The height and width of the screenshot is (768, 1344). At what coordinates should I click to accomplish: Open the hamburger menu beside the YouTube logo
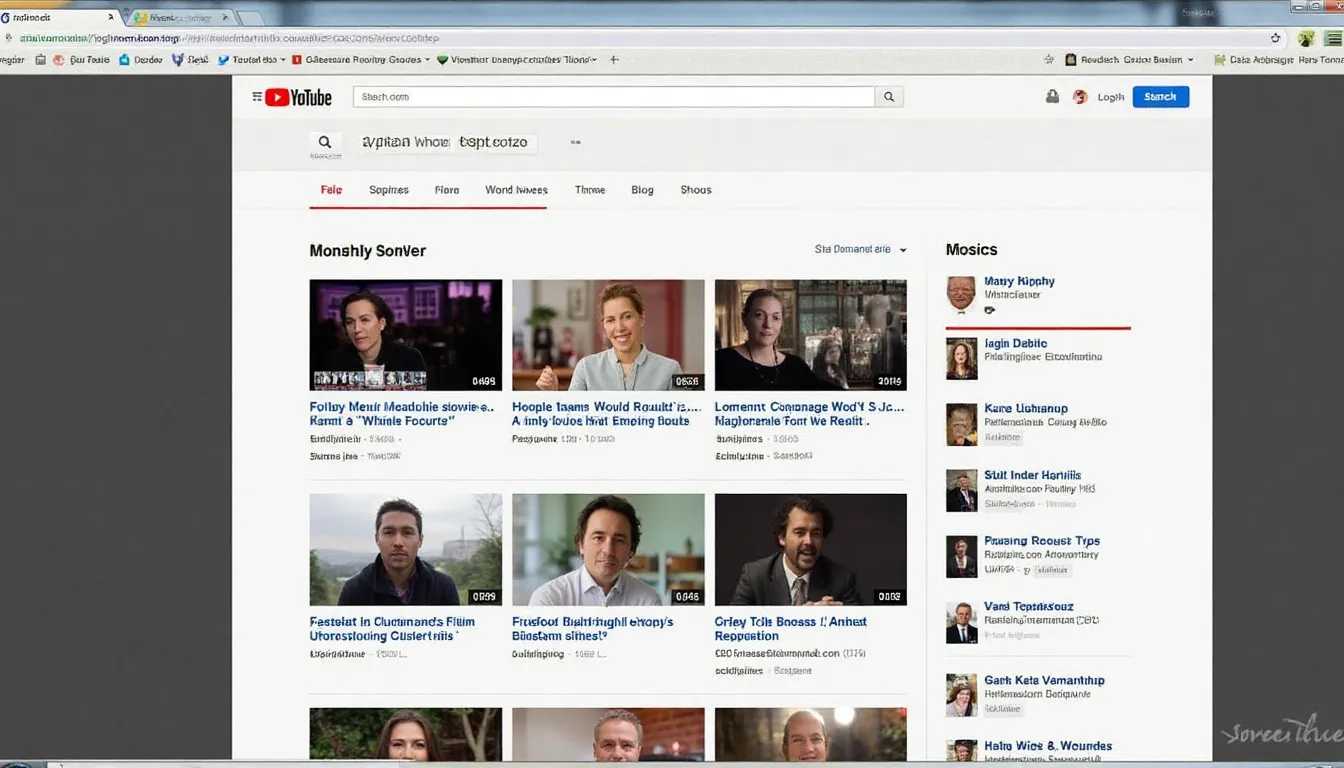257,97
